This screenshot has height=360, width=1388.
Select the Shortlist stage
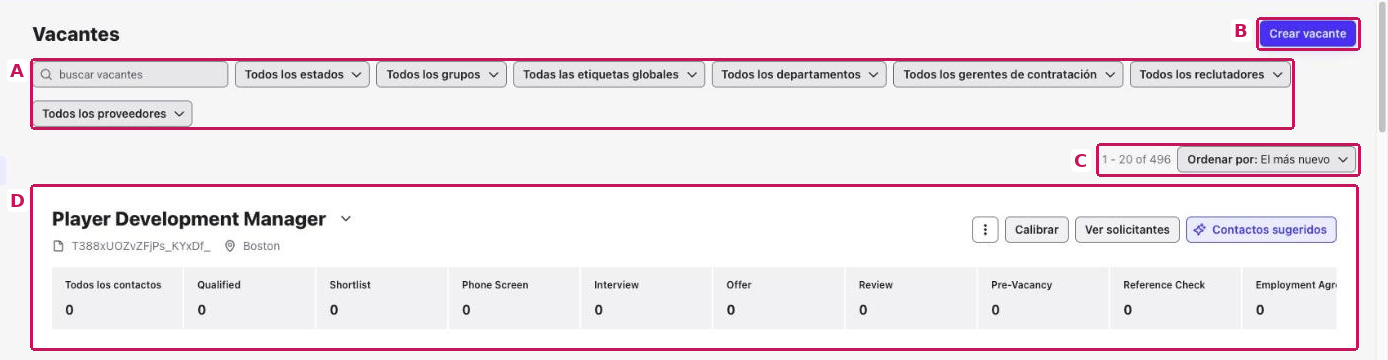[381, 298]
